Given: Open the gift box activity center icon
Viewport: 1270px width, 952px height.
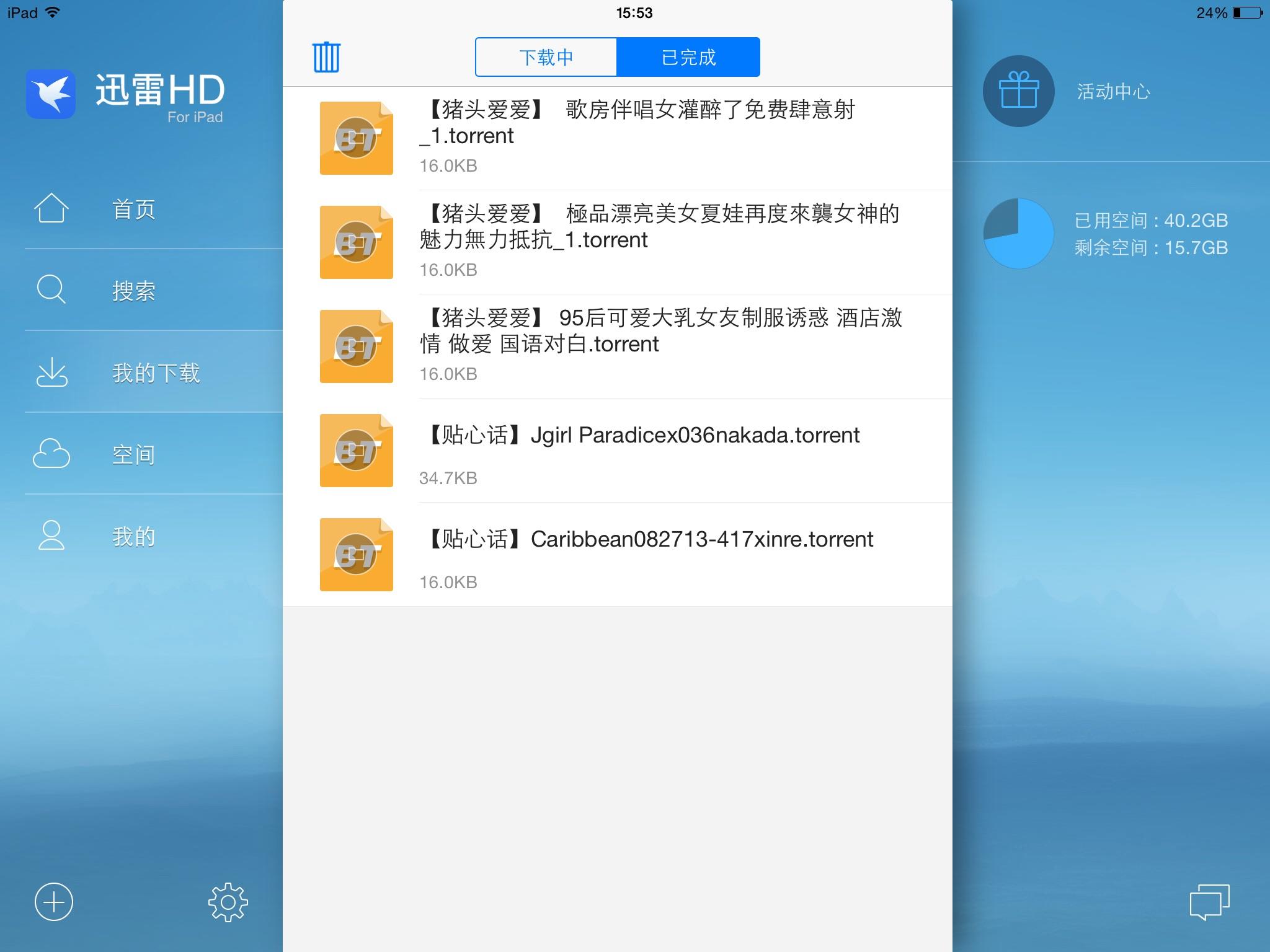Looking at the screenshot, I should 1018,92.
